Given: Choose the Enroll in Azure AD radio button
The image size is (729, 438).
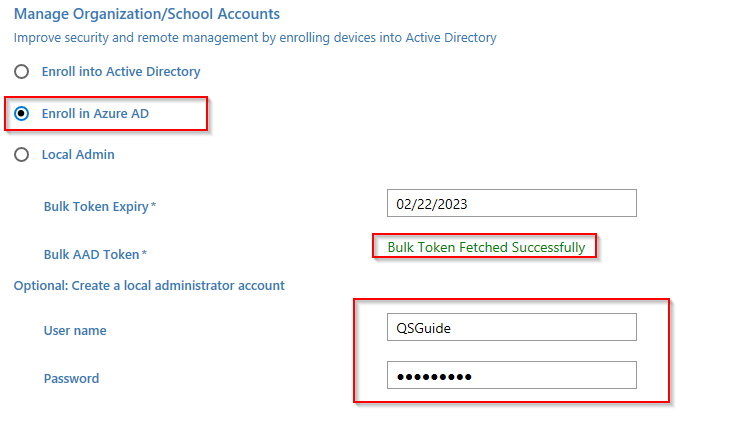Looking at the screenshot, I should point(21,114).
